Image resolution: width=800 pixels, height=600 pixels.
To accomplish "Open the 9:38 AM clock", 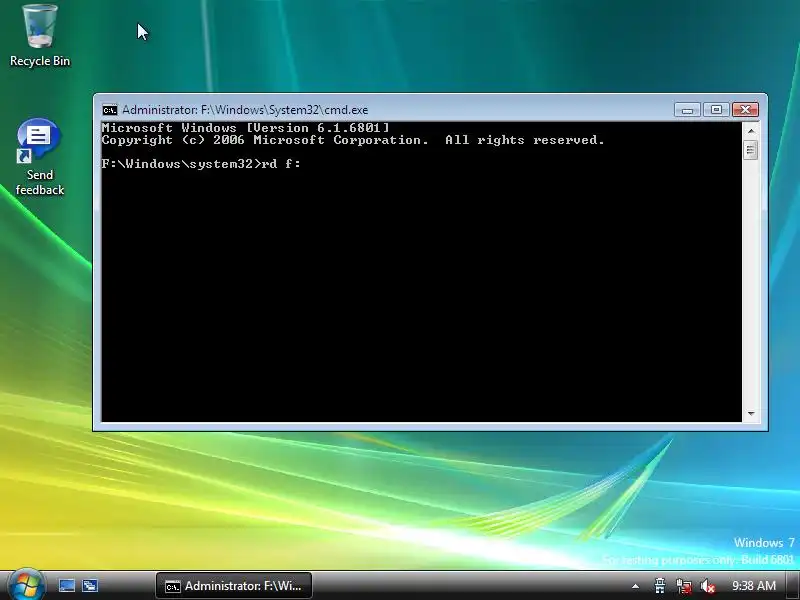I will tap(754, 586).
